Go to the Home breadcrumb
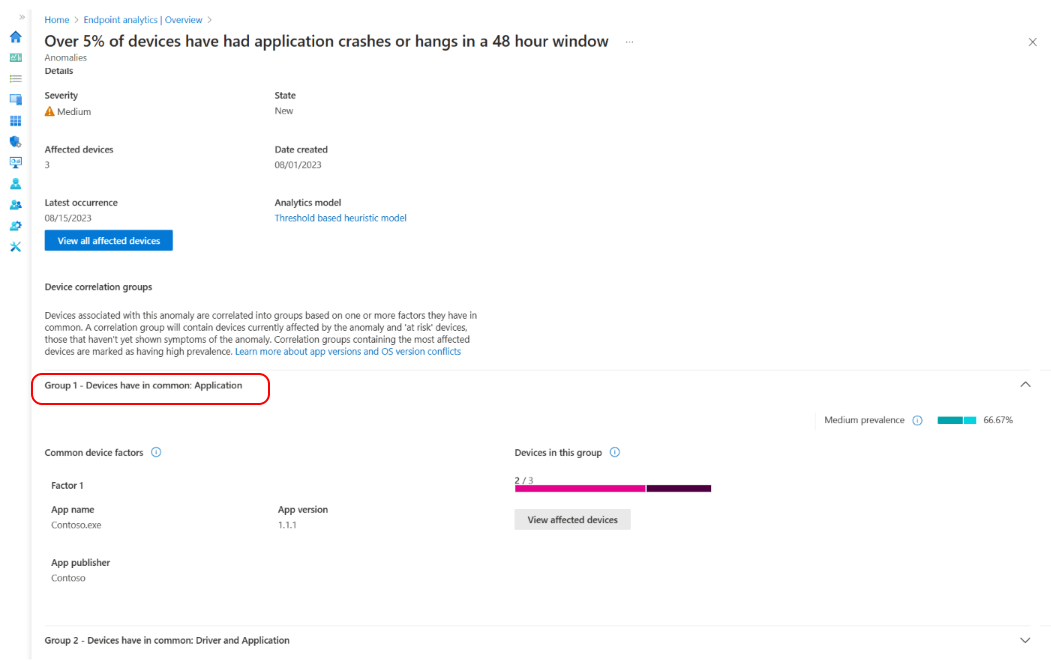Viewport: 1051px width, 661px height. click(57, 20)
